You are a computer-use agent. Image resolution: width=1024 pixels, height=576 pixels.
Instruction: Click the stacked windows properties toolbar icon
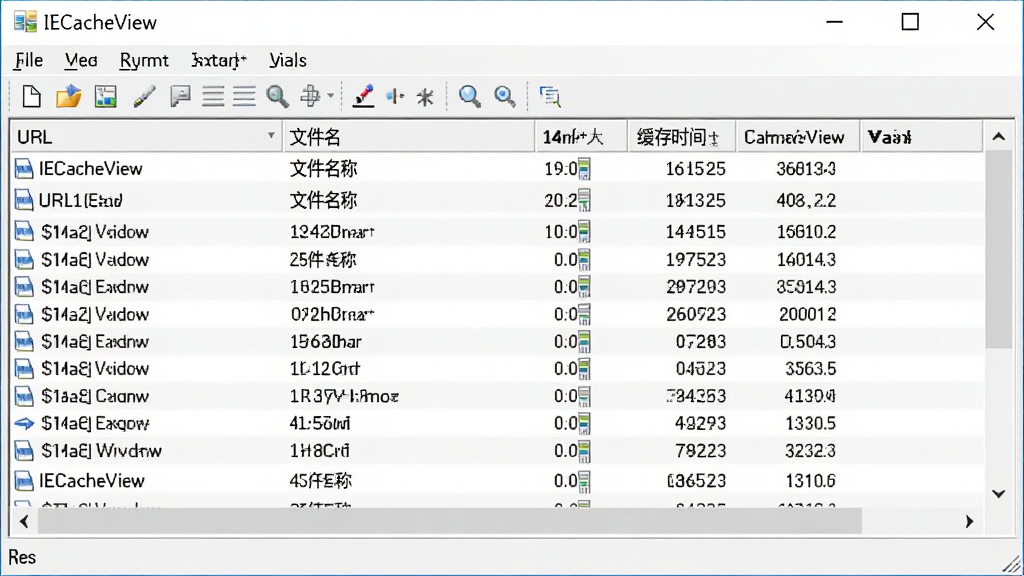coord(549,97)
